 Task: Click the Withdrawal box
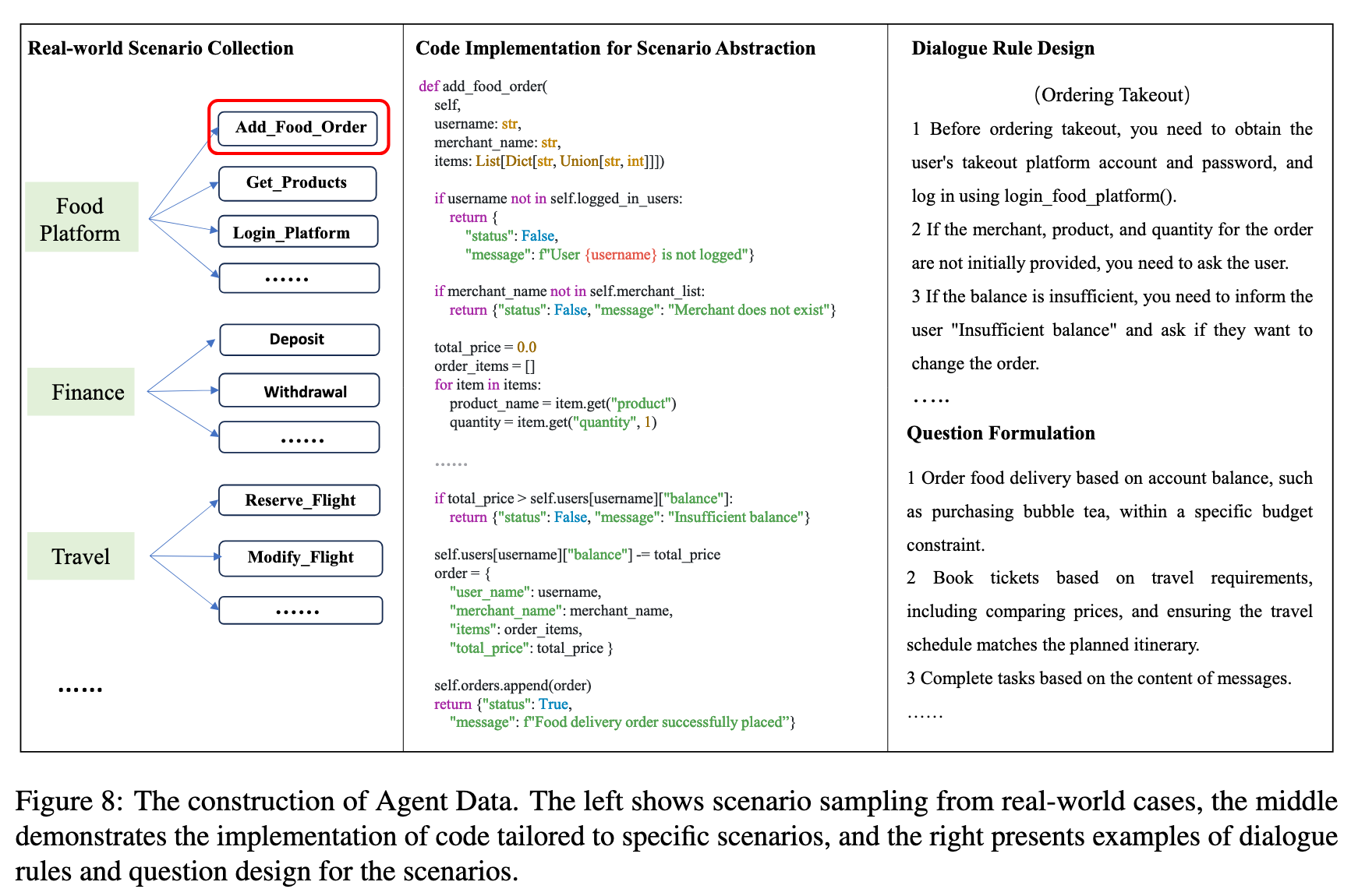tap(299, 391)
